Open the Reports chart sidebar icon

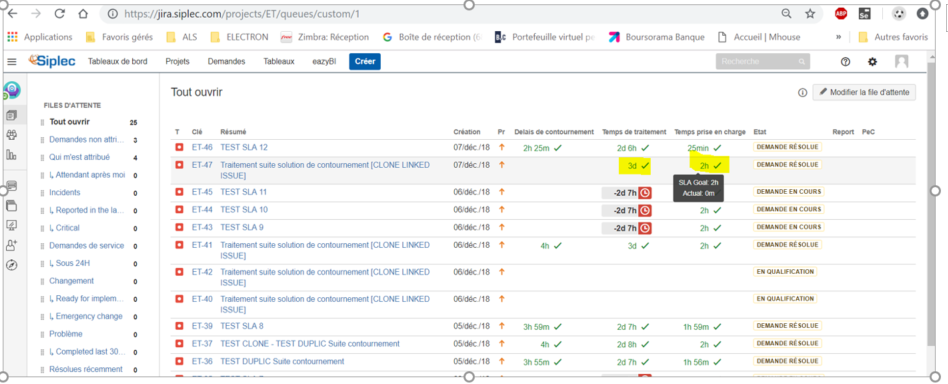coord(11,155)
